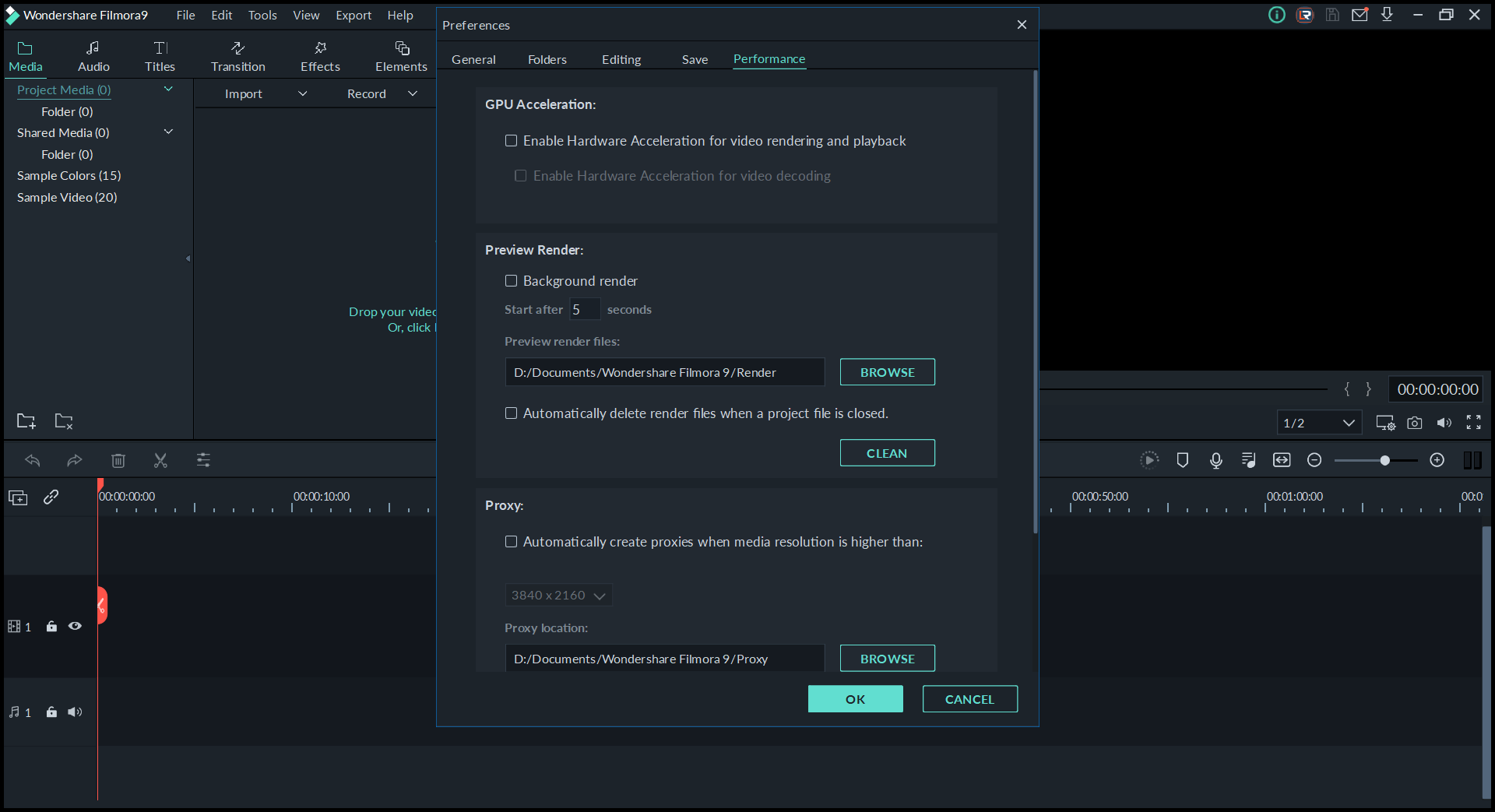The width and height of the screenshot is (1495, 812).
Task: Check automatically delete render files option
Action: coord(511,413)
